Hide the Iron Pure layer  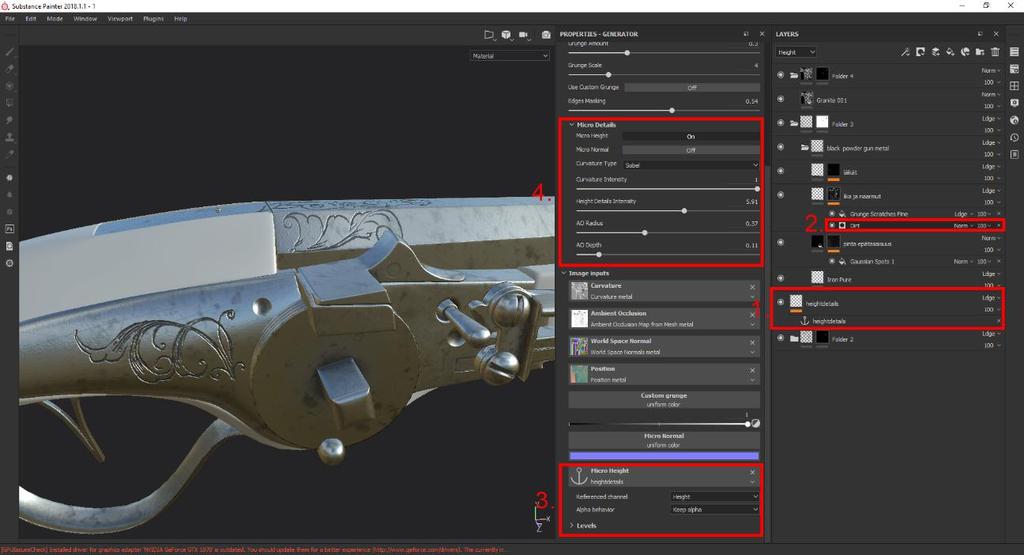780,278
